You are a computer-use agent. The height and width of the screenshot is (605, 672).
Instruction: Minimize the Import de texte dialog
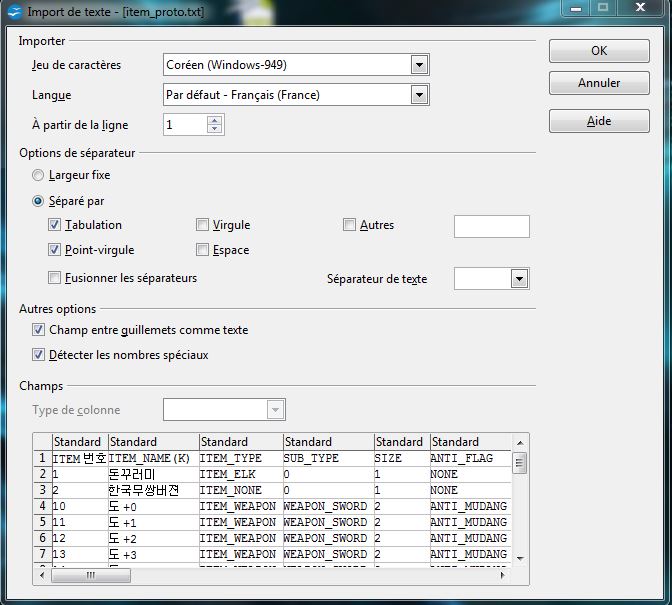(x=576, y=7)
